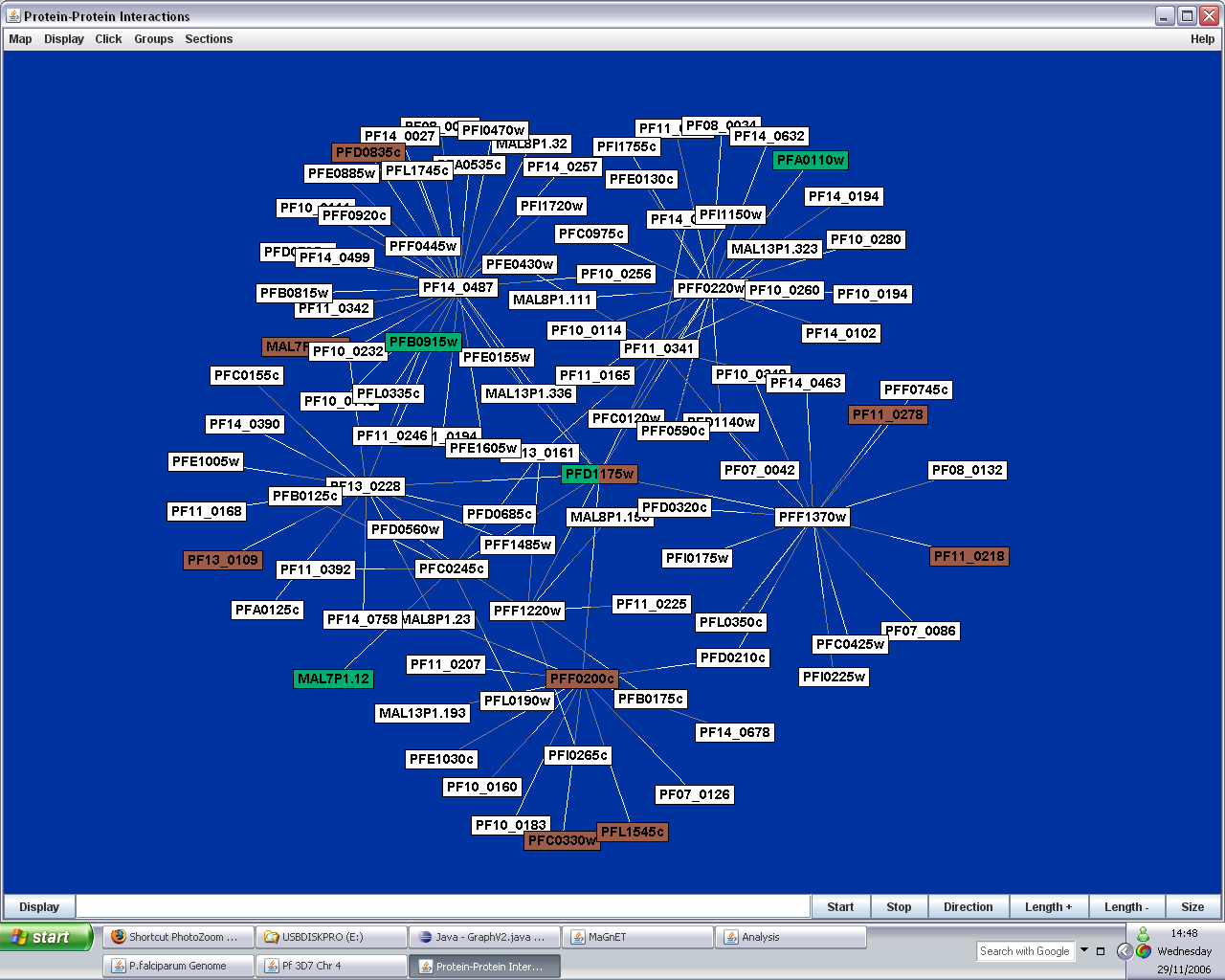
Task: Open the Map menu
Action: click(20, 39)
